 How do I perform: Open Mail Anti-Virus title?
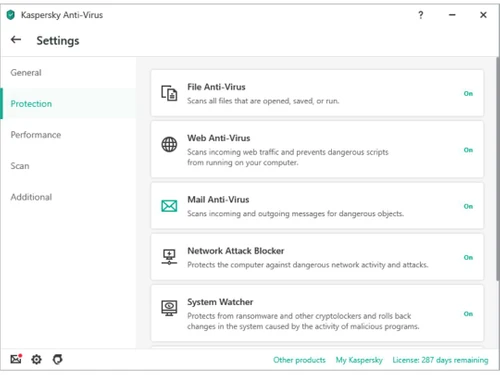coord(218,200)
